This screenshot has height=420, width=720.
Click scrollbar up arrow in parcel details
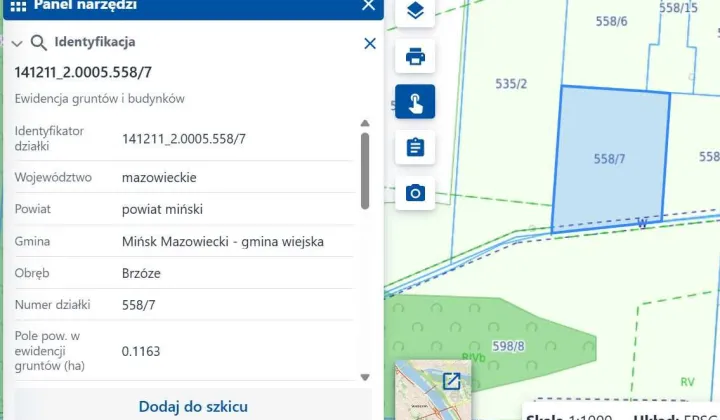click(x=365, y=123)
